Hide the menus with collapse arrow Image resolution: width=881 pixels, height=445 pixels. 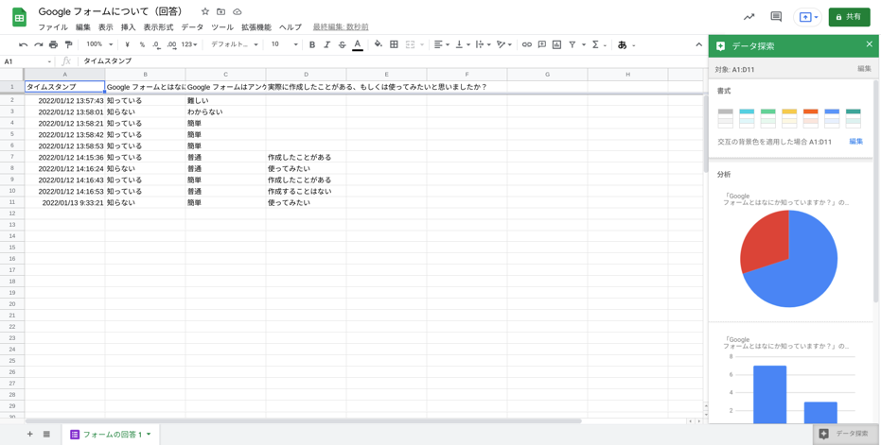699,44
